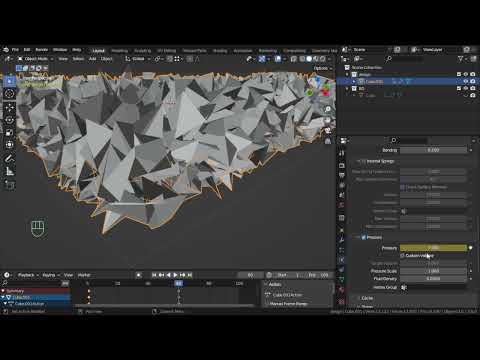The image size is (480, 360).
Task: Open the viewport Add menu
Action: point(92,59)
